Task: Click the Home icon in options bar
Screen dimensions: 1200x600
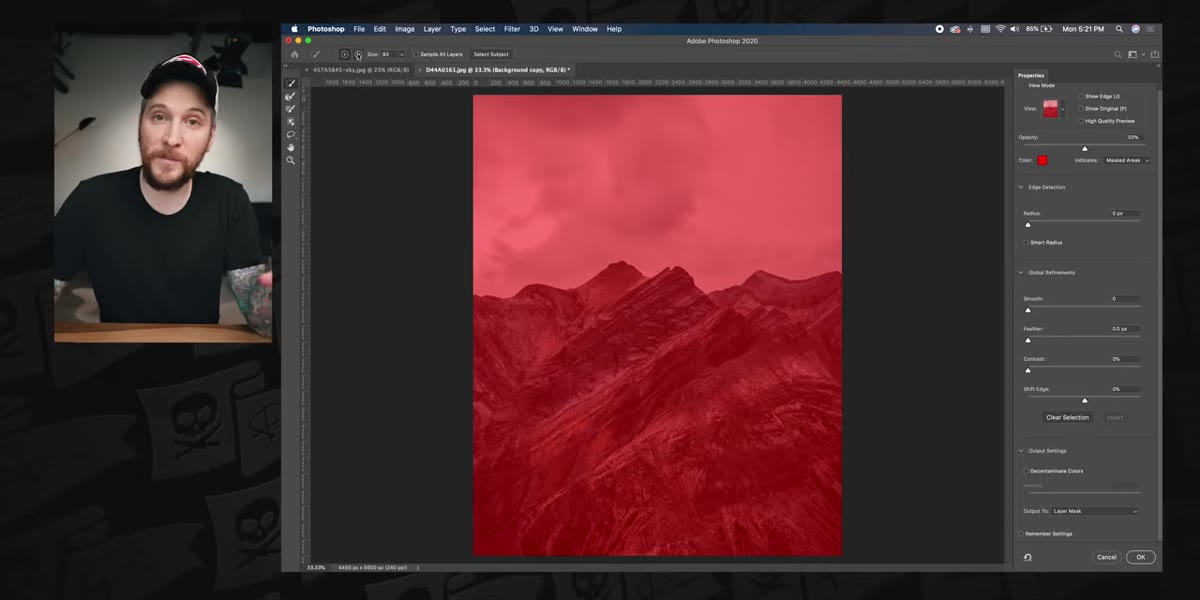Action: click(x=294, y=54)
